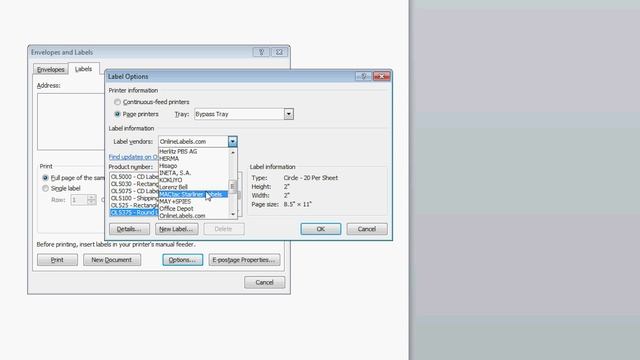Pick Hisago from the vendor list
640x360 pixels.
[x=193, y=166]
